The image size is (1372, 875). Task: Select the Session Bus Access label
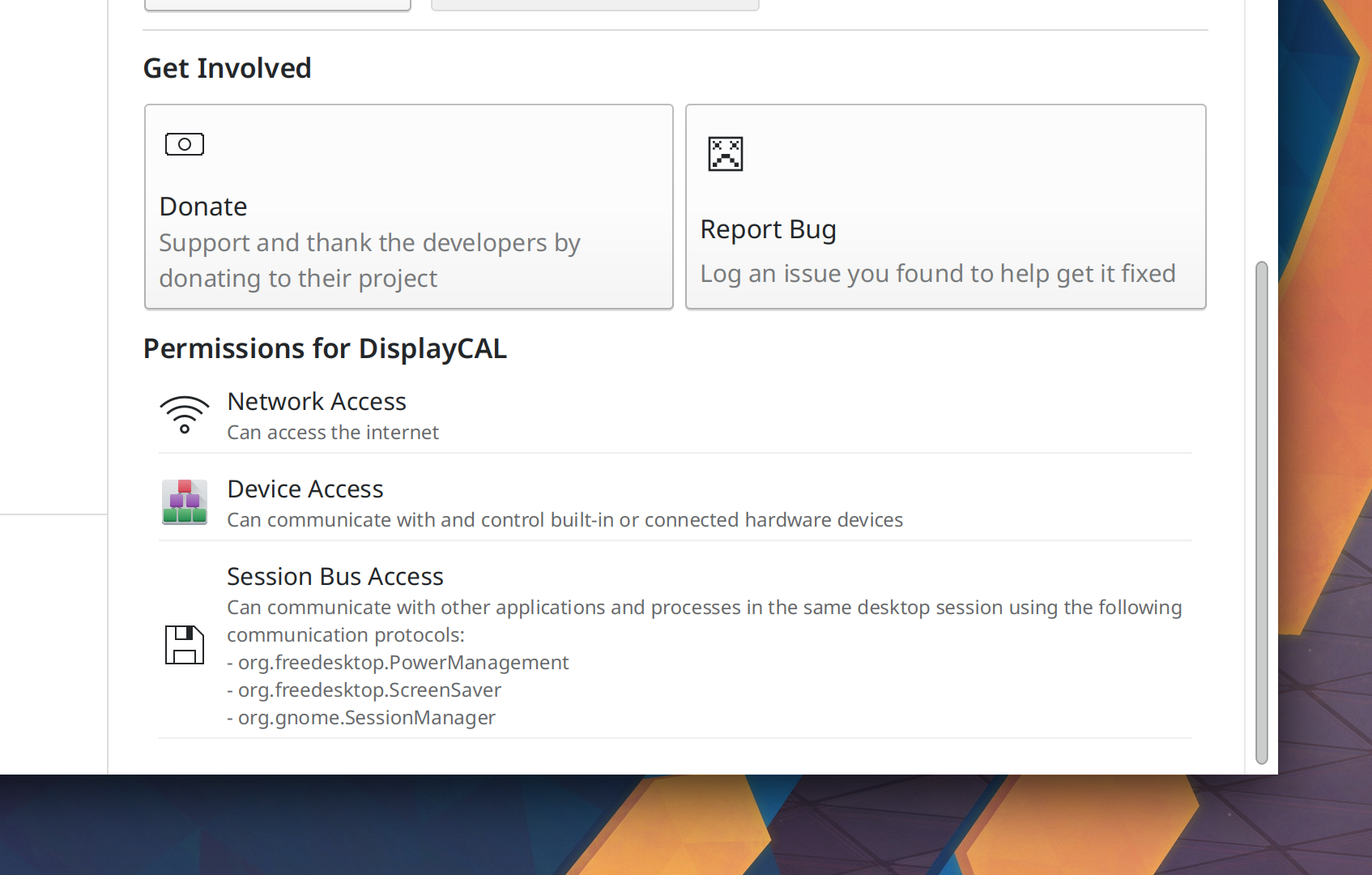coord(335,577)
